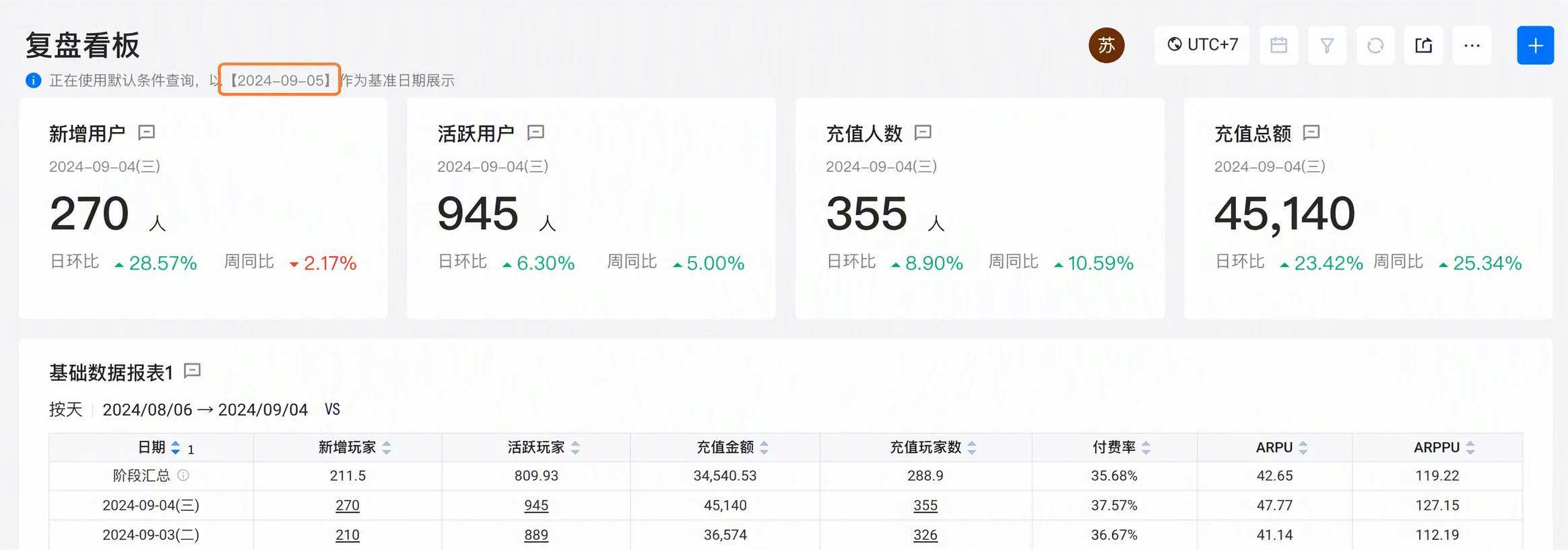Open the 270 新增玩家 link for 2024-09-04
Viewport: 1568px width, 550px height.
(x=348, y=506)
